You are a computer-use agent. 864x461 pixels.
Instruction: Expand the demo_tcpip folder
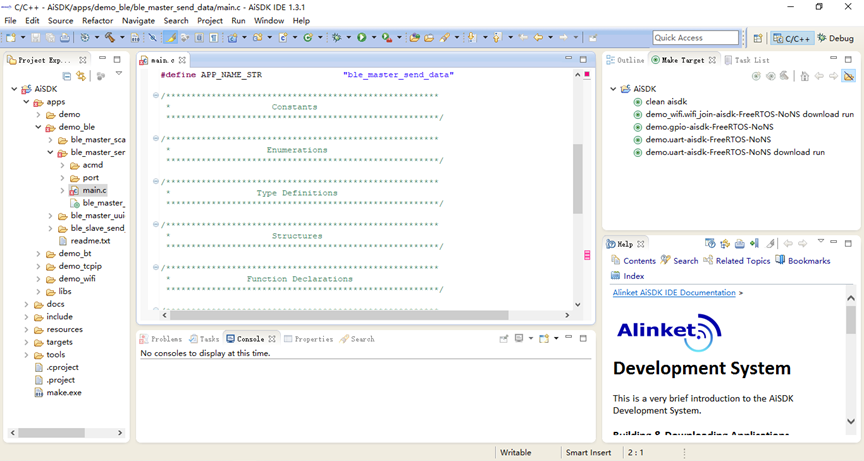pyautogui.click(x=39, y=266)
